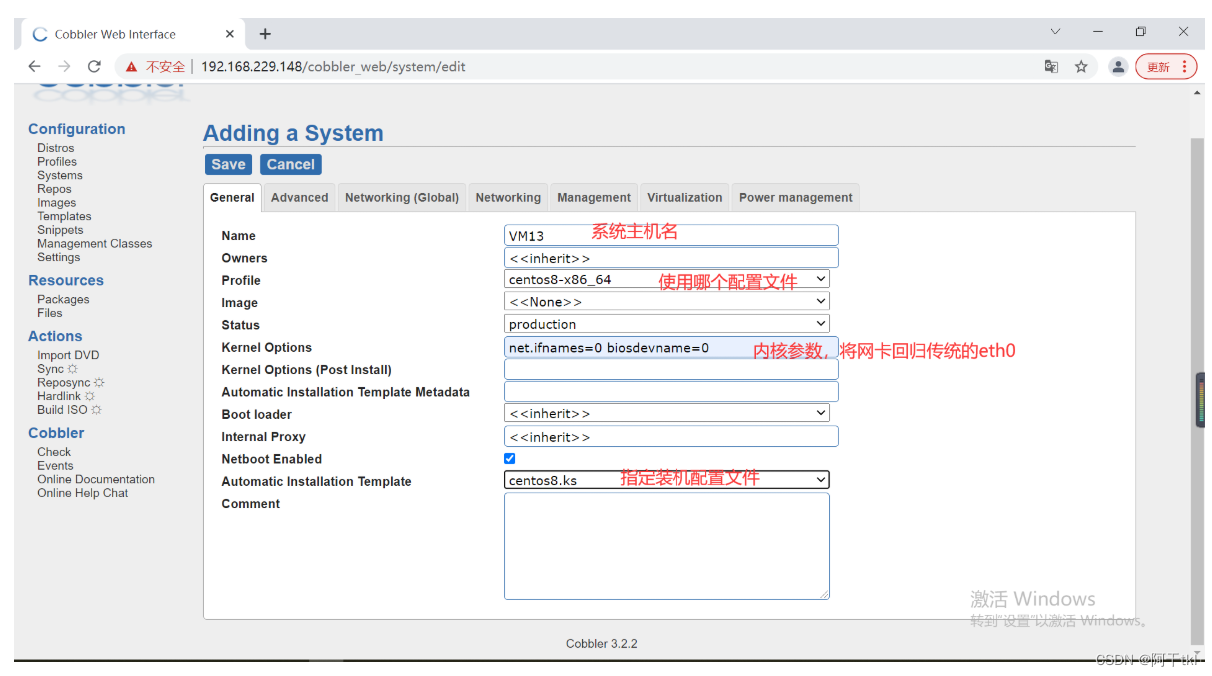
Task: Click the gear icon next to Reposync
Action: pos(99,383)
